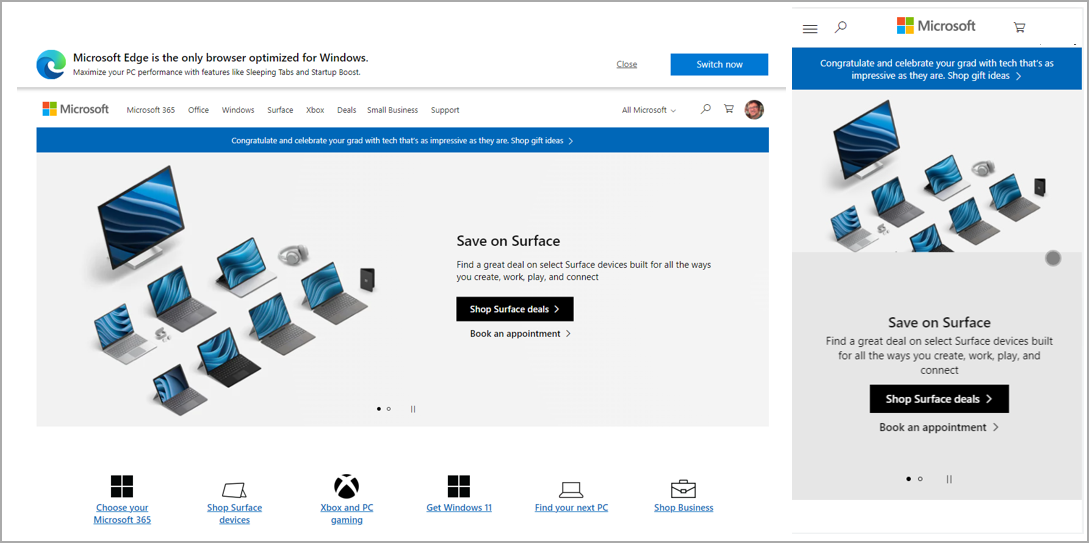Open the user profile avatar
The width and height of the screenshot is (1089, 543).
(754, 109)
